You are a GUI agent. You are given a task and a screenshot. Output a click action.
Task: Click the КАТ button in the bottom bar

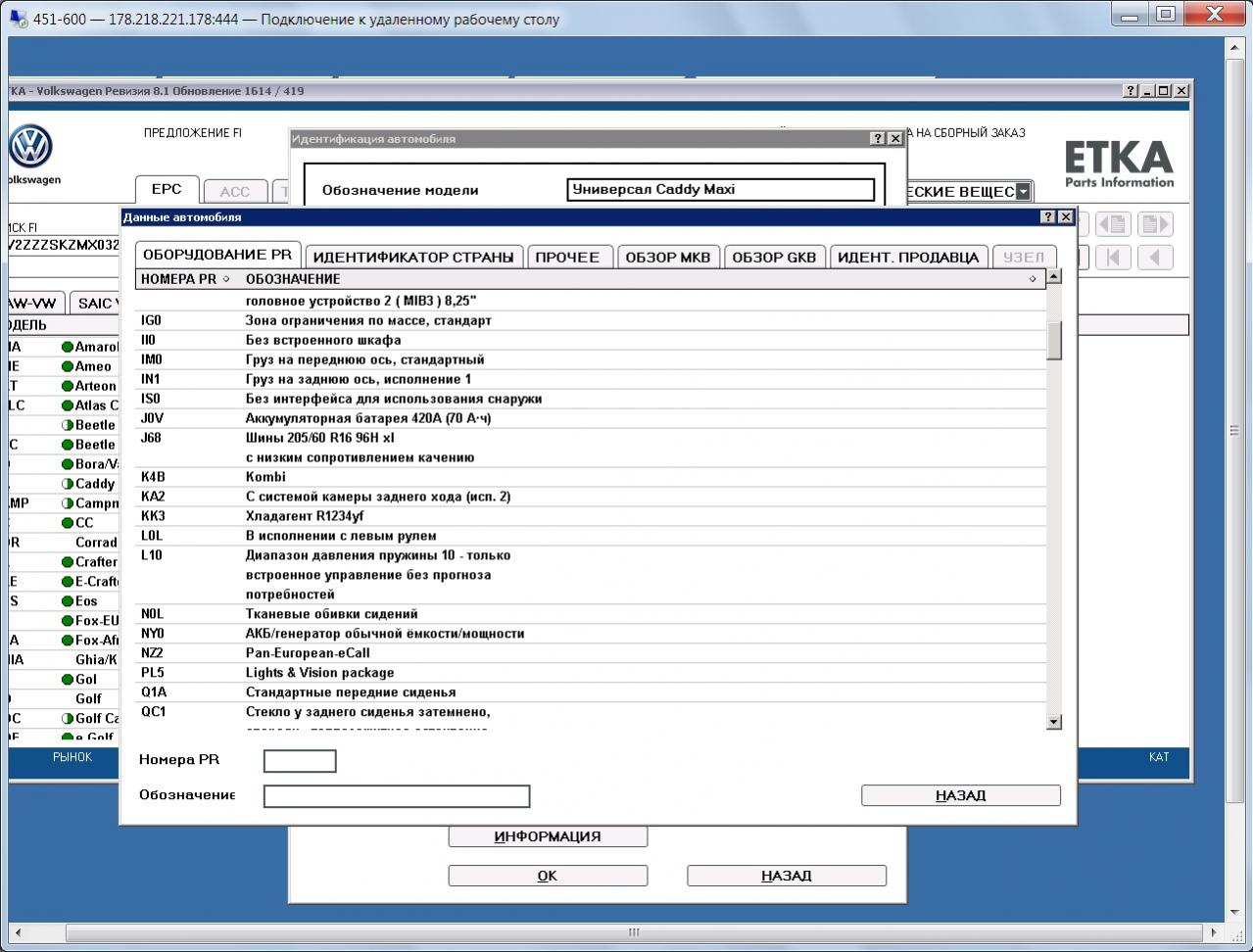[1159, 757]
